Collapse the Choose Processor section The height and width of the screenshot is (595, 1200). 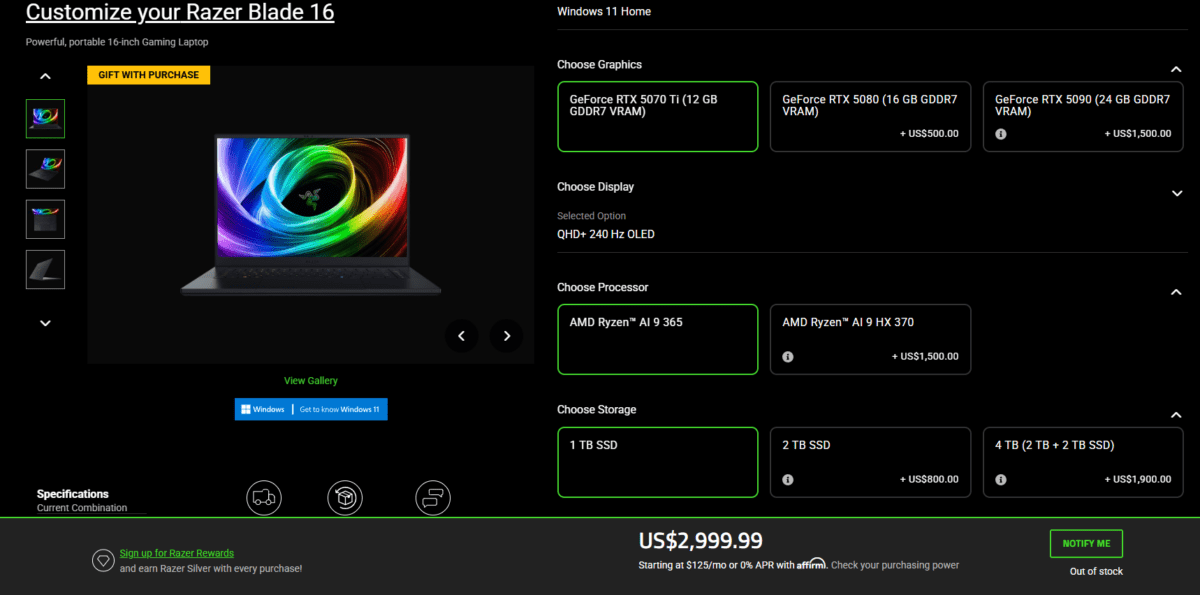click(1176, 292)
